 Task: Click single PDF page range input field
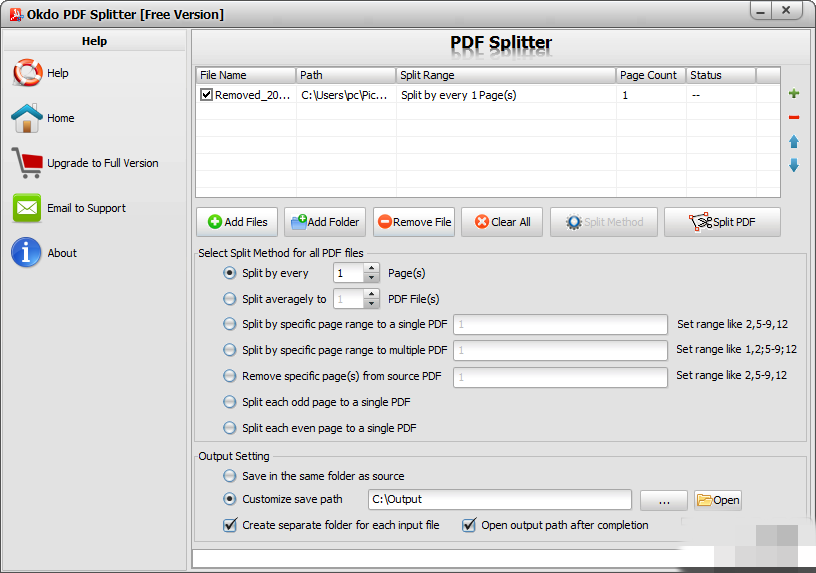click(x=560, y=324)
